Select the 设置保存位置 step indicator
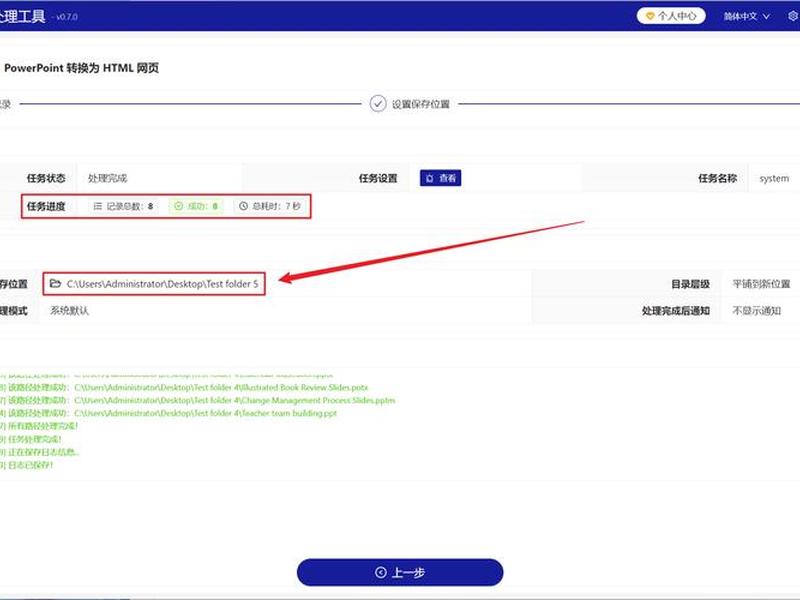This screenshot has height=600, width=800. coord(410,104)
